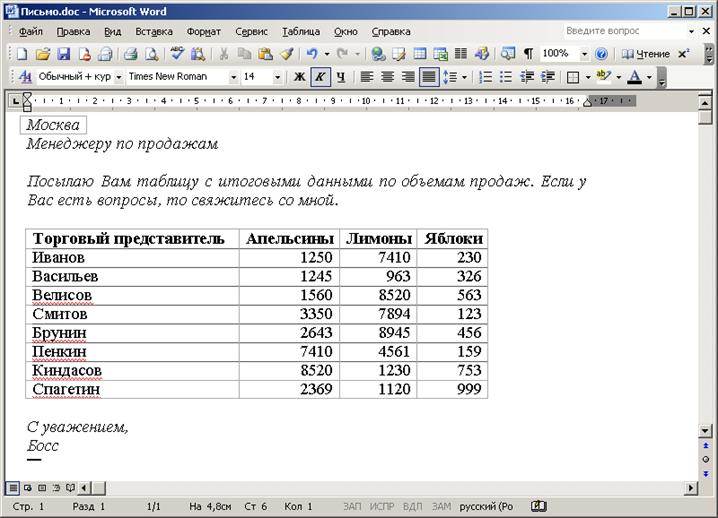718x518 pixels.
Task: Open Word Help question mark icon
Action: 601,54
